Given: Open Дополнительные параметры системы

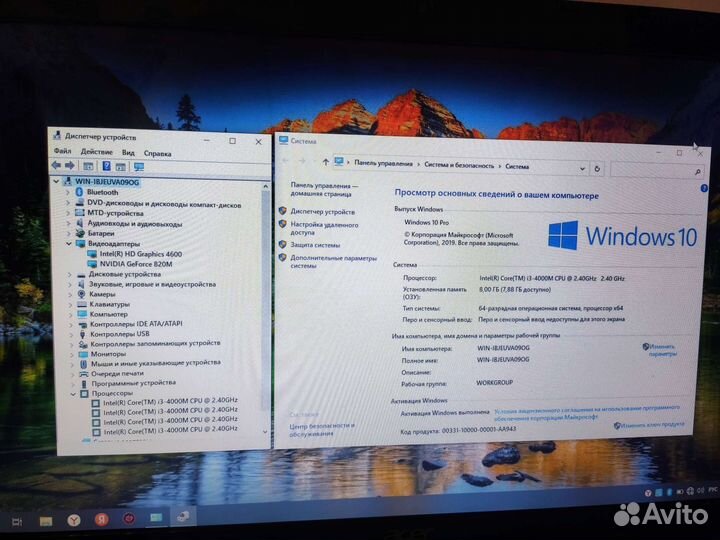Looking at the screenshot, I should click(x=333, y=262).
